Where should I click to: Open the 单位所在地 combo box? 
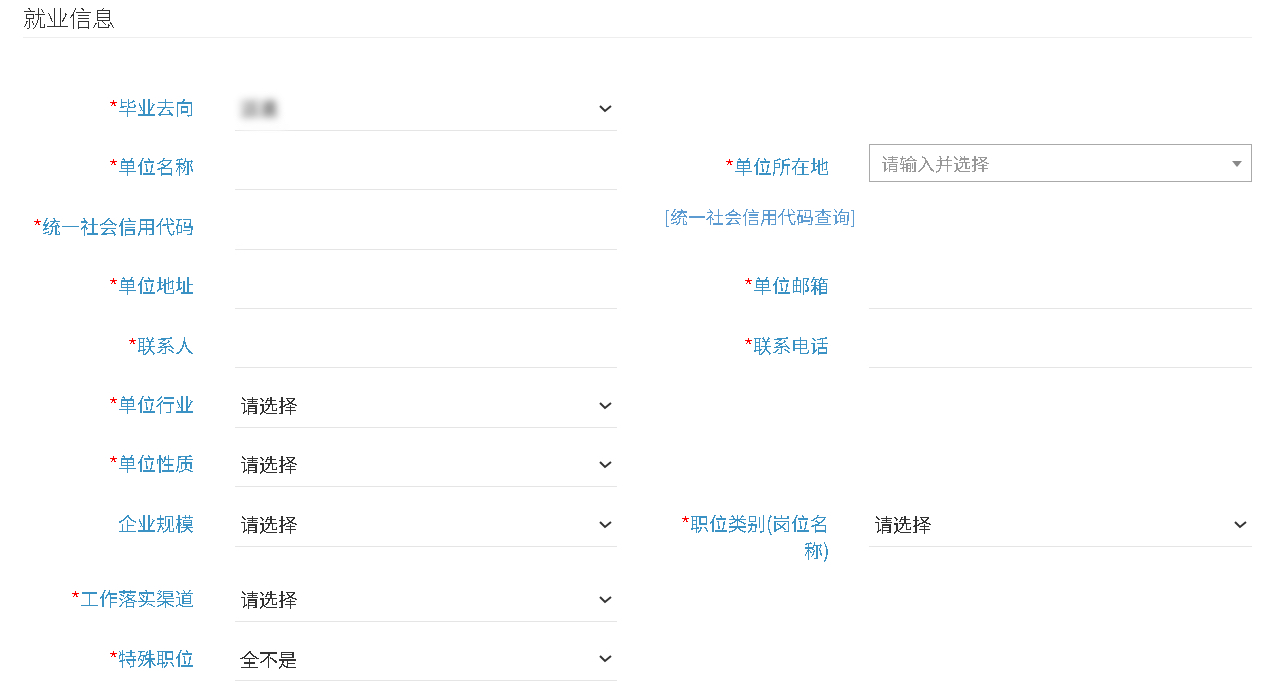pyautogui.click(x=1050, y=164)
